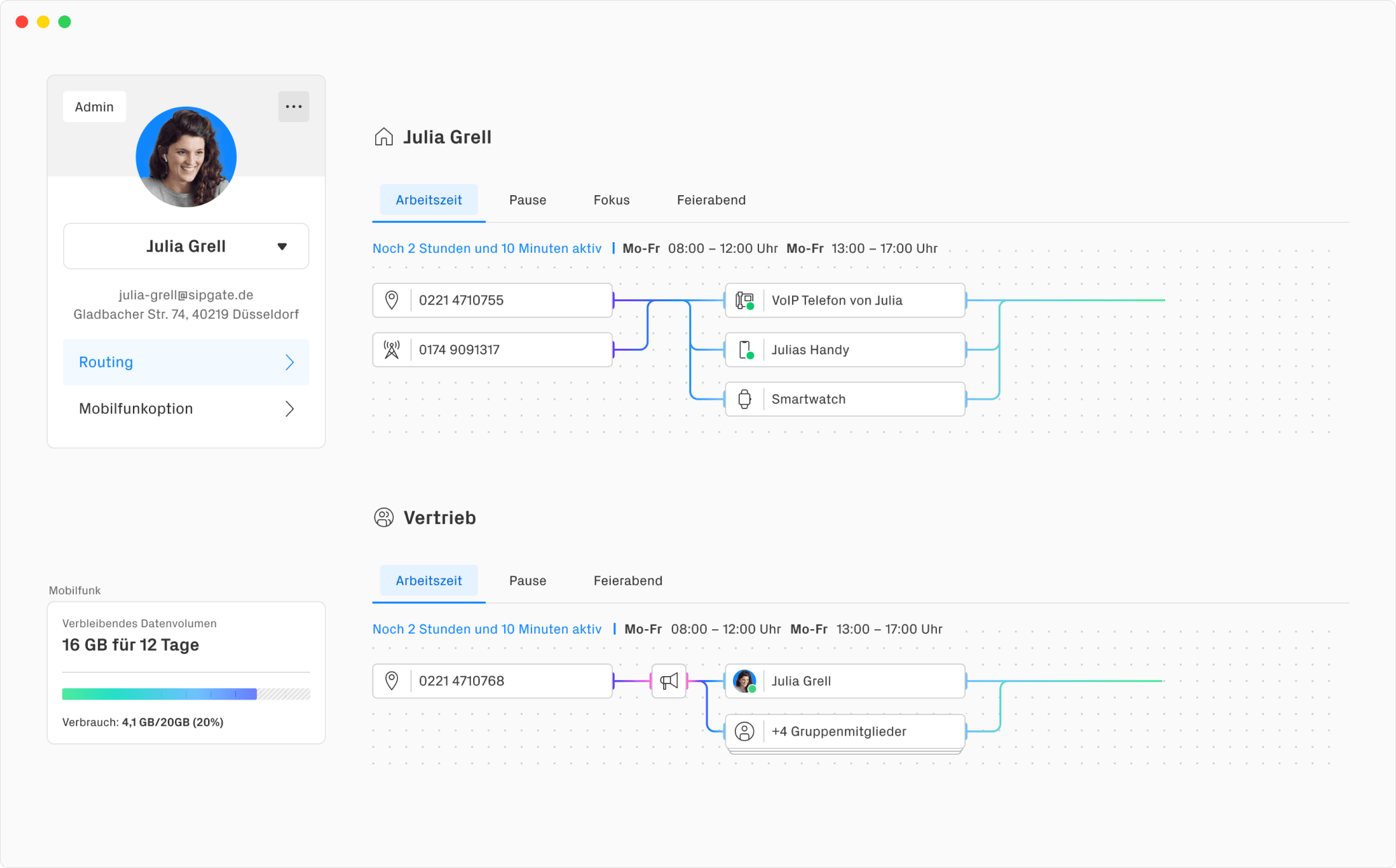The height and width of the screenshot is (868, 1396).
Task: Select the Feierabend tab in Vertrieb section
Action: click(x=627, y=580)
